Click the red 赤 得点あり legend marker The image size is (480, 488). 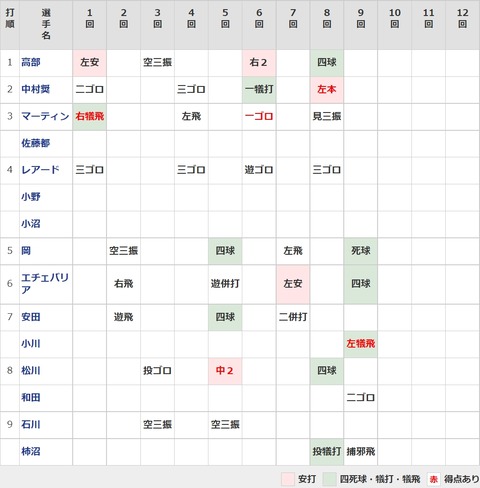[x=434, y=479]
